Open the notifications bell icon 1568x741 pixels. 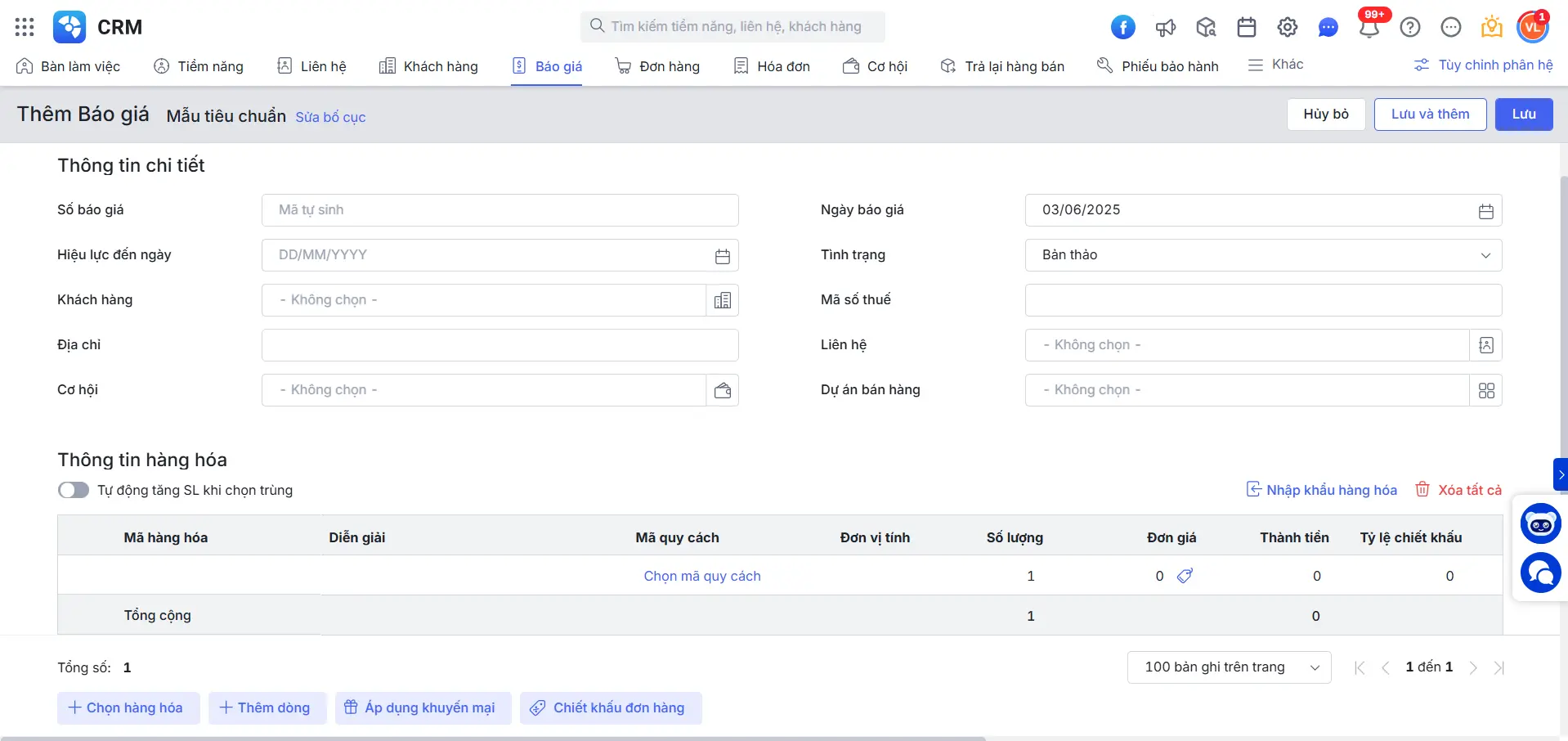pyautogui.click(x=1369, y=26)
